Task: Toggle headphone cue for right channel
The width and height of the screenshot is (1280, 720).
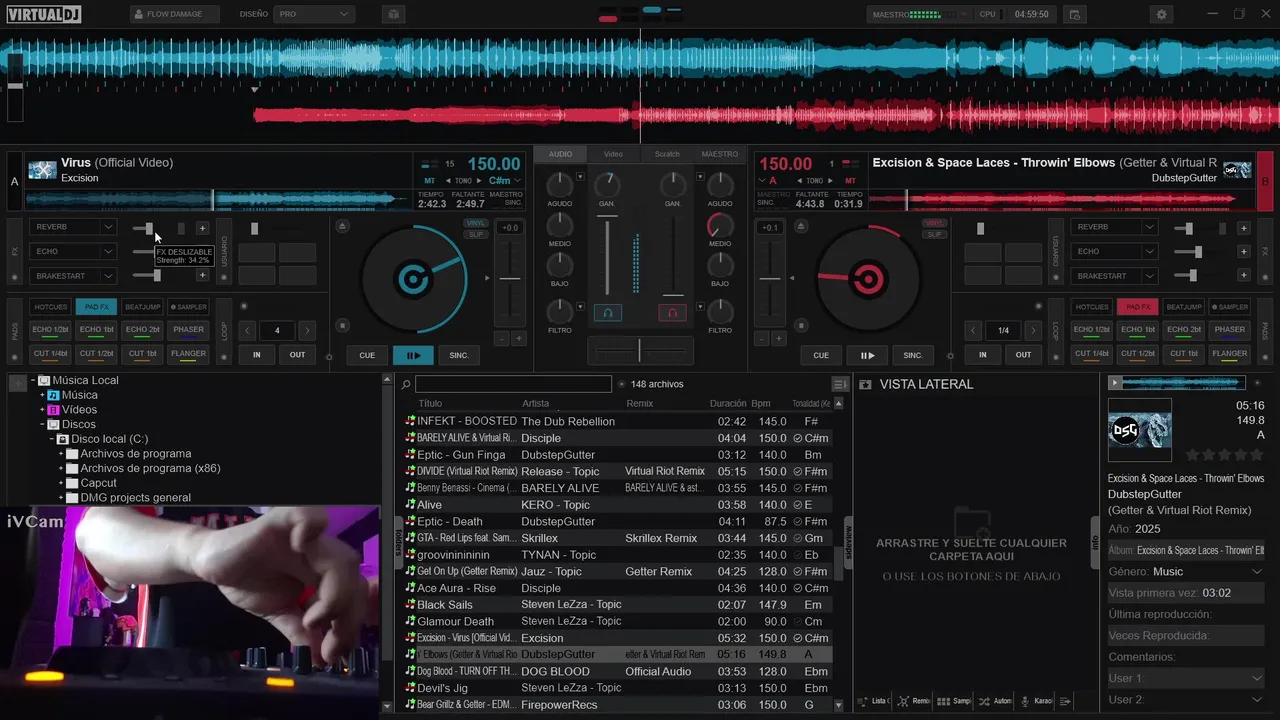Action: (672, 313)
